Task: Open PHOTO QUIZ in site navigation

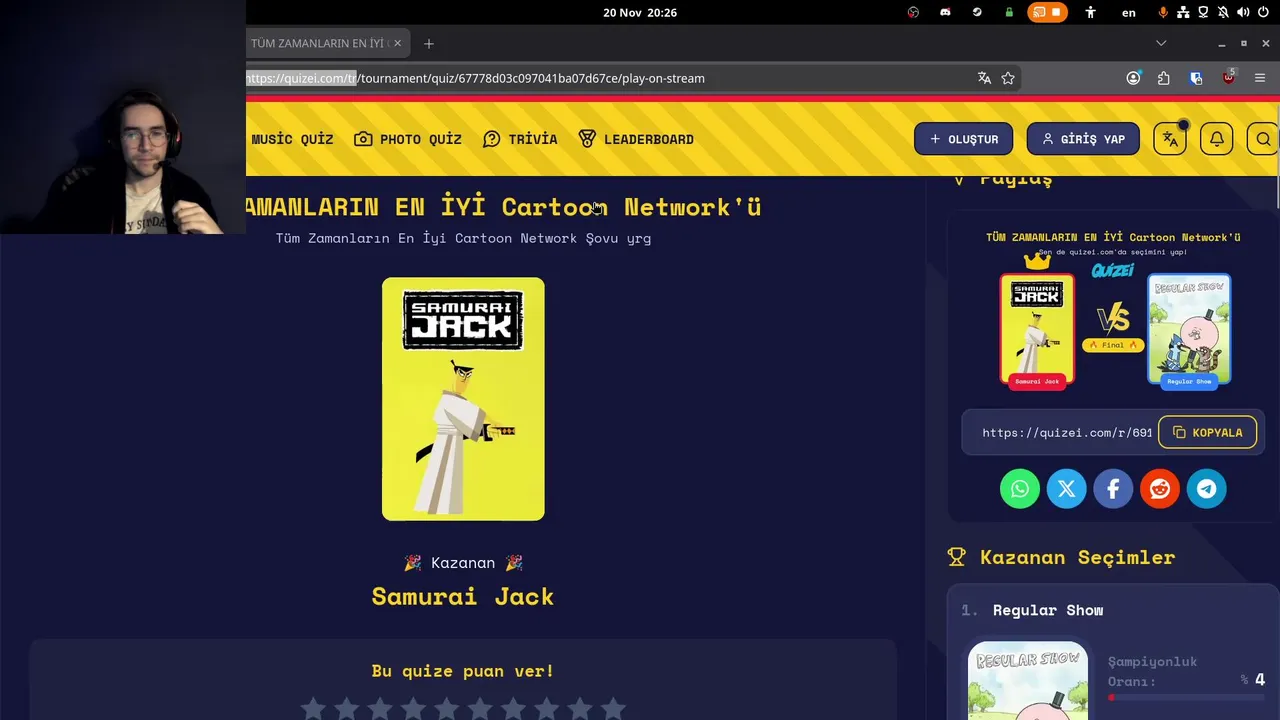Action: (x=408, y=139)
